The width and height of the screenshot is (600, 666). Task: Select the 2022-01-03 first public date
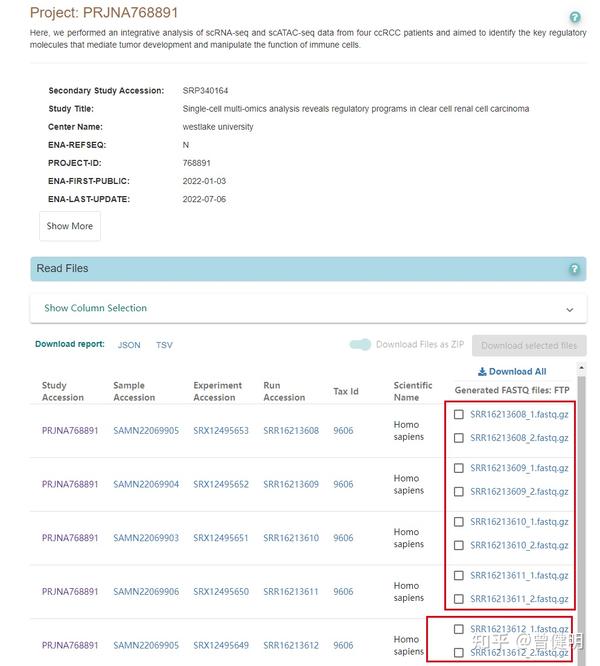[x=204, y=181]
